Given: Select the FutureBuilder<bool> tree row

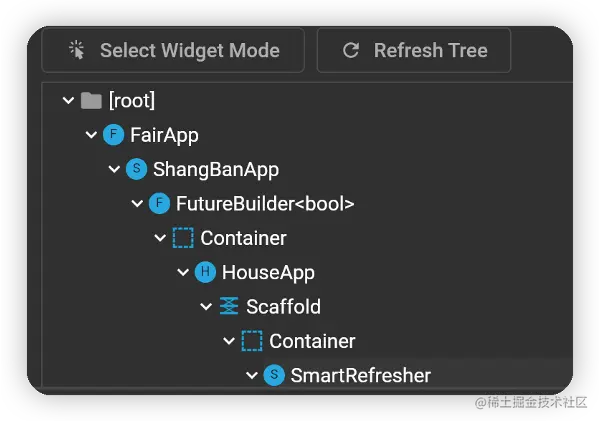Looking at the screenshot, I should [265, 204].
